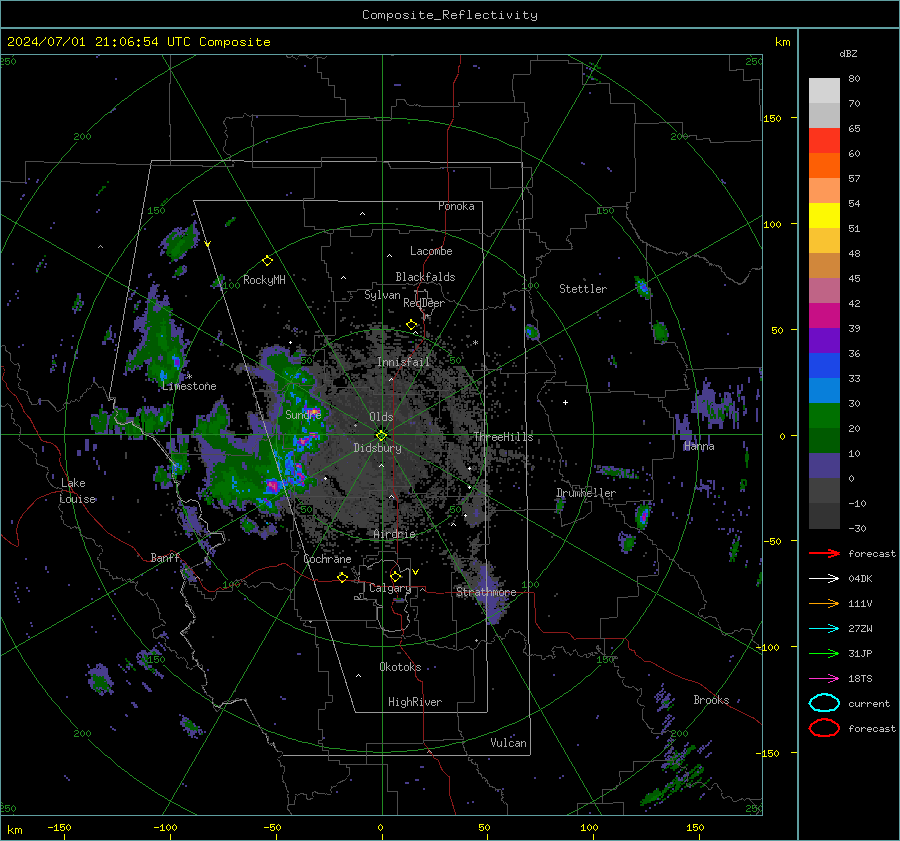Click the Banff map label

165,557
